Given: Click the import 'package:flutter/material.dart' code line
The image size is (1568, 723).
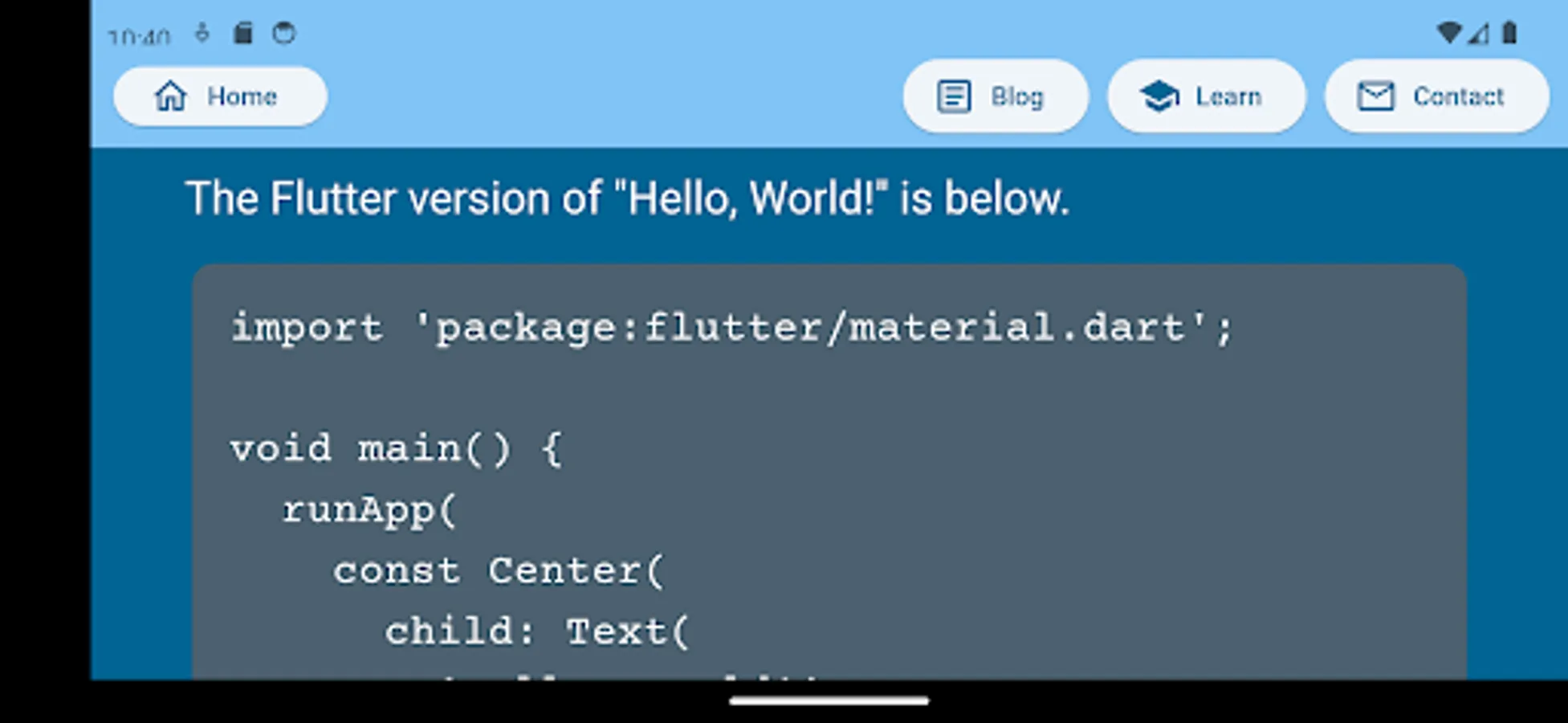Looking at the screenshot, I should point(731,328).
